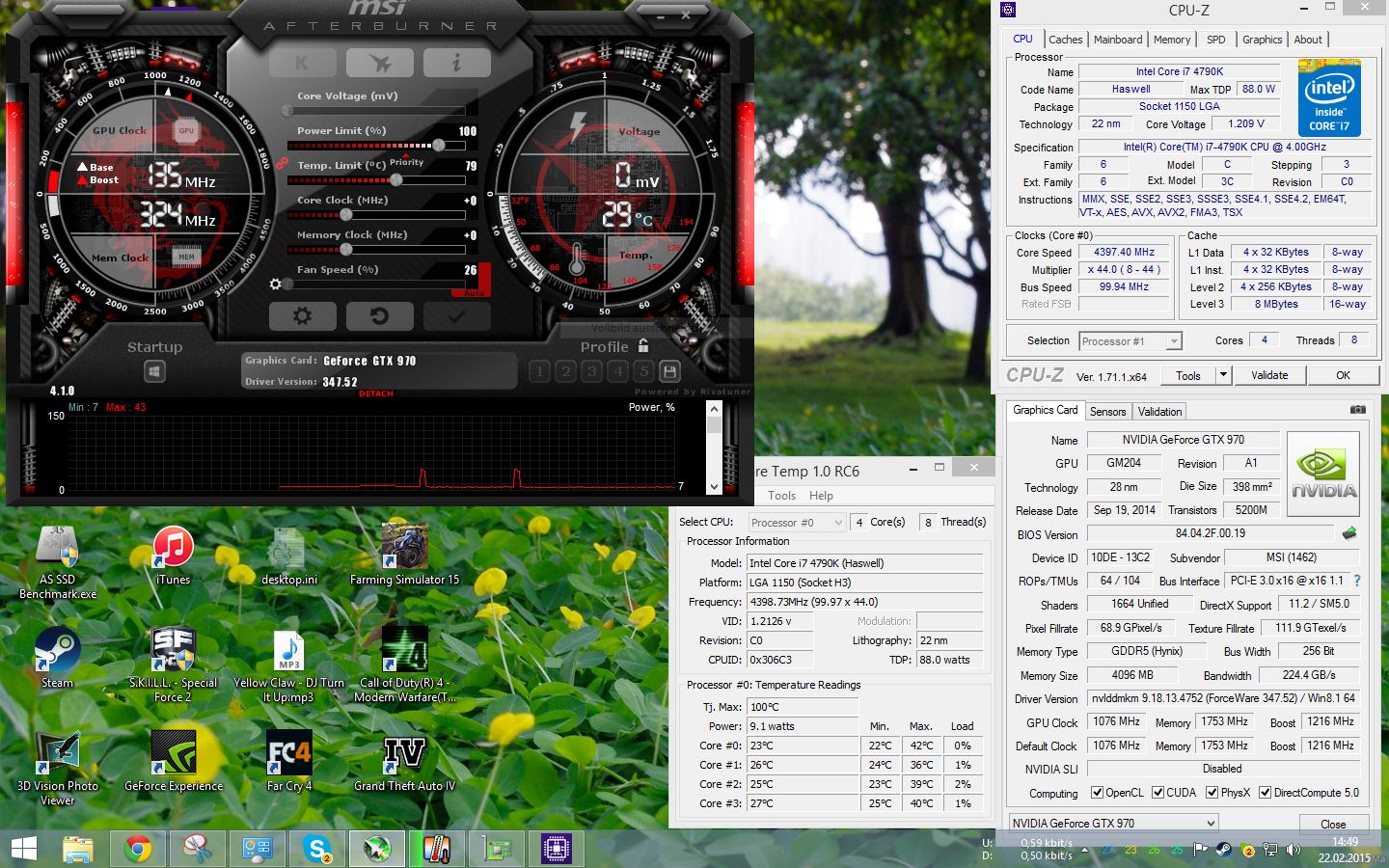
Task: Click the GPU chip icon on the clock gauge
Action: click(x=186, y=130)
